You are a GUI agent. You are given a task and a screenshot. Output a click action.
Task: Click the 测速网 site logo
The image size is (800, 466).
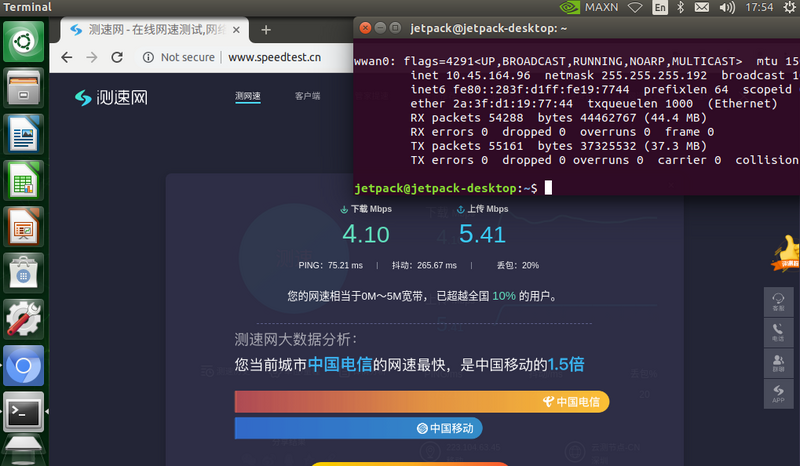click(x=111, y=97)
